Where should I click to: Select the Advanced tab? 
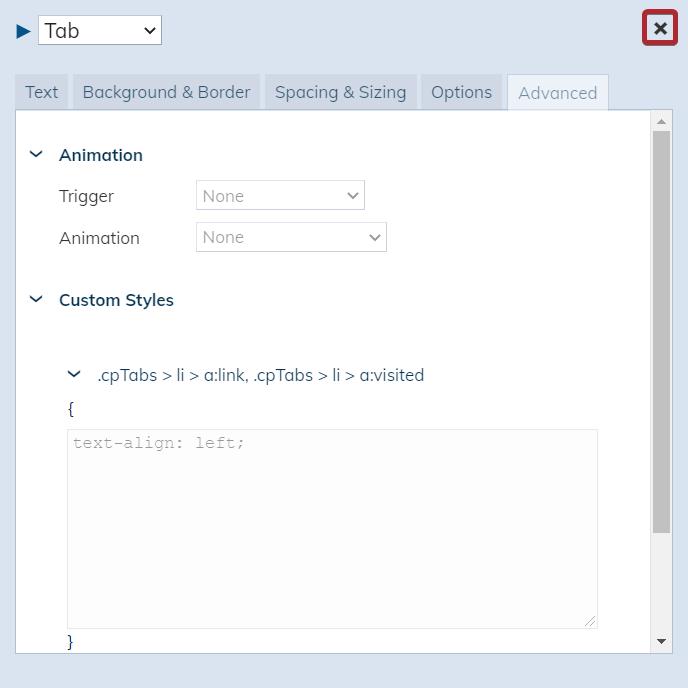[x=557, y=93]
